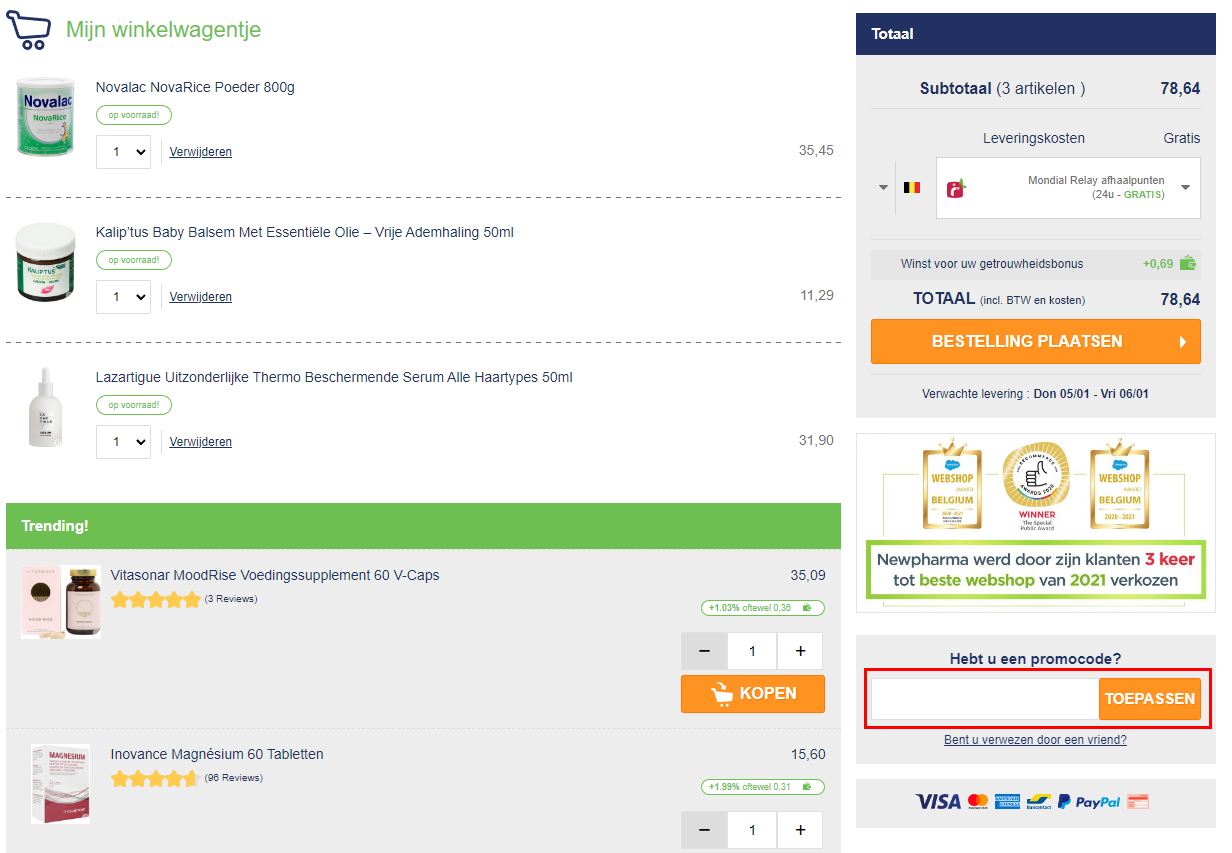
Task: Click the shopping cart icon beside Mijn winkelwagentje
Action: pyautogui.click(x=28, y=29)
